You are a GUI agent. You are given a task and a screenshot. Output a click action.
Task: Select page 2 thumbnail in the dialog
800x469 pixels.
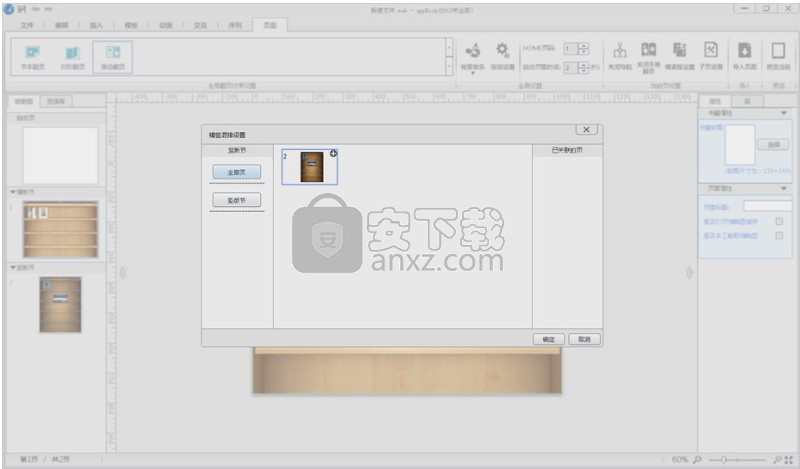click(310, 166)
